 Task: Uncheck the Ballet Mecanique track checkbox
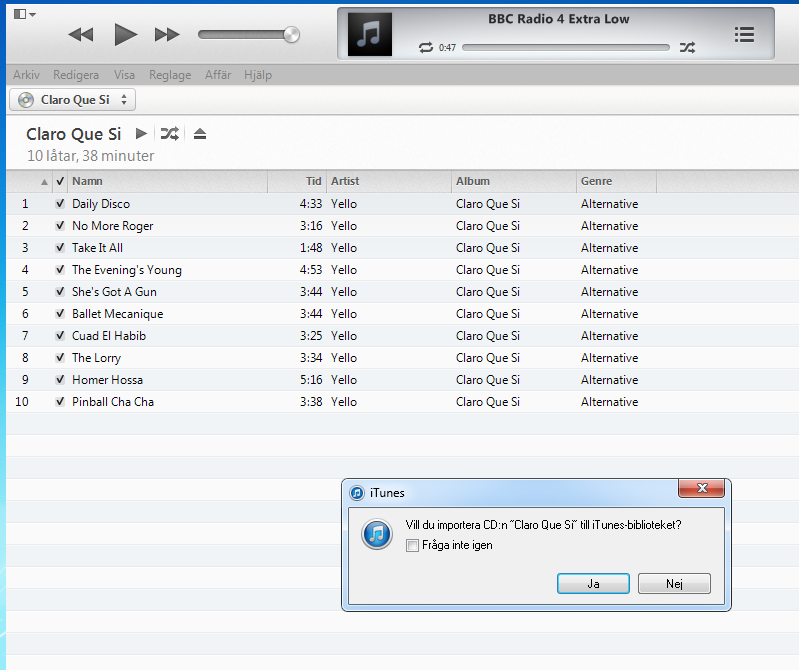60,313
